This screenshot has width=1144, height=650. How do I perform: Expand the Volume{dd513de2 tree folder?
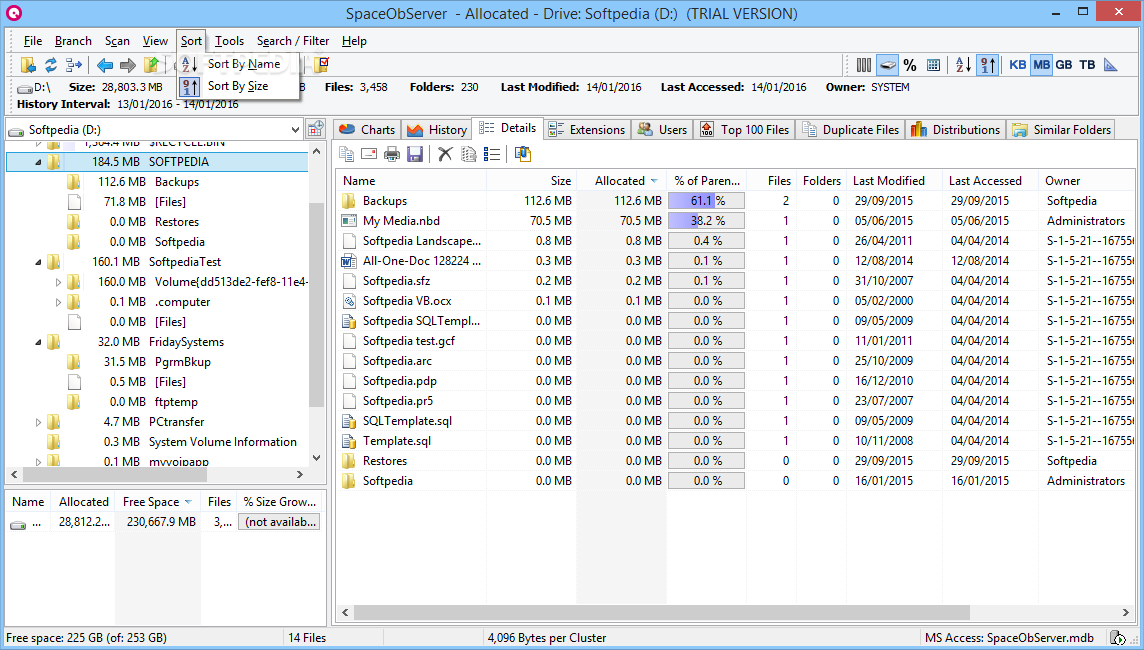tap(58, 282)
